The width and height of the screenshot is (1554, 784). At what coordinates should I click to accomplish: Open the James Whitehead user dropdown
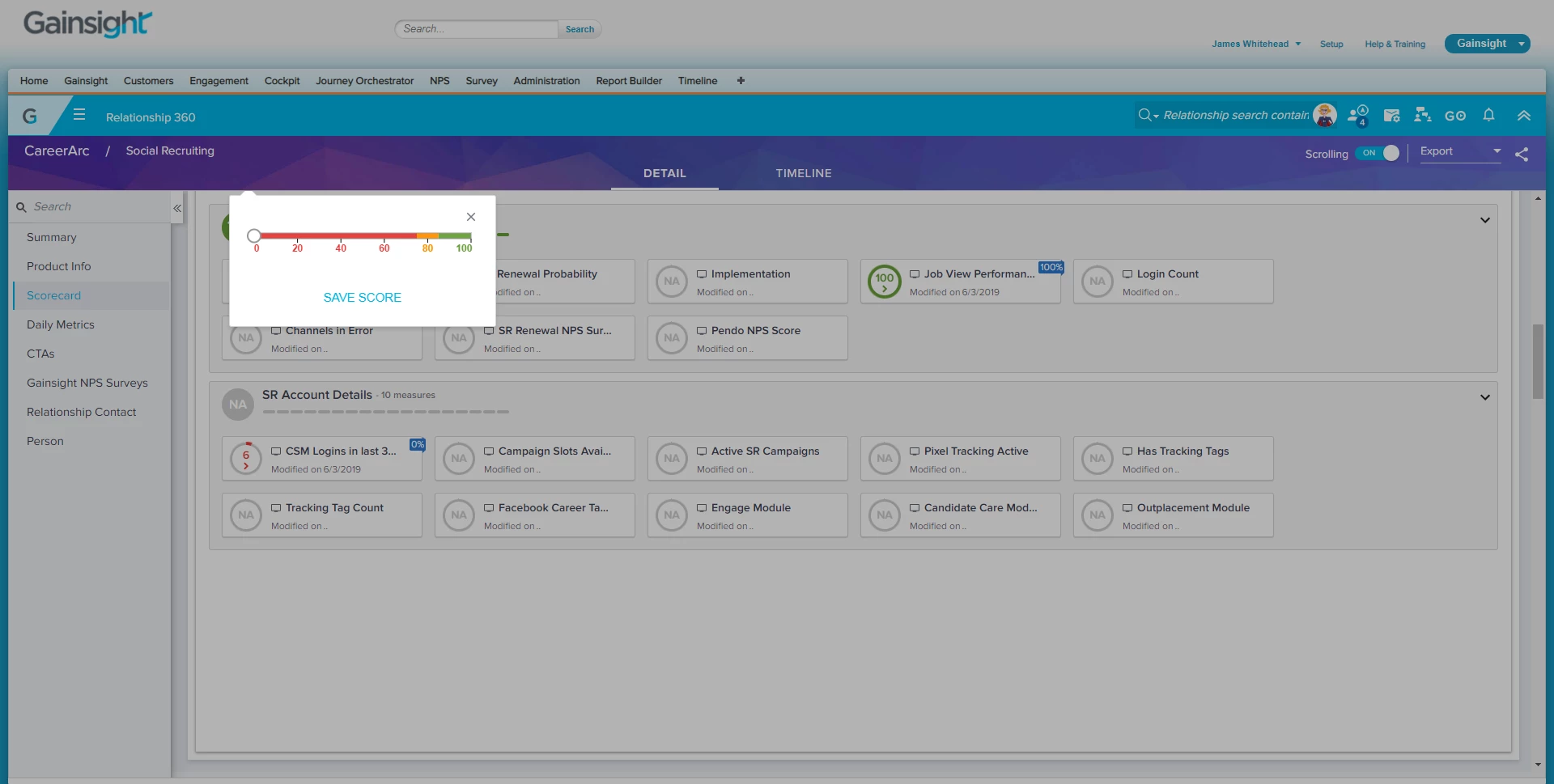click(1256, 44)
